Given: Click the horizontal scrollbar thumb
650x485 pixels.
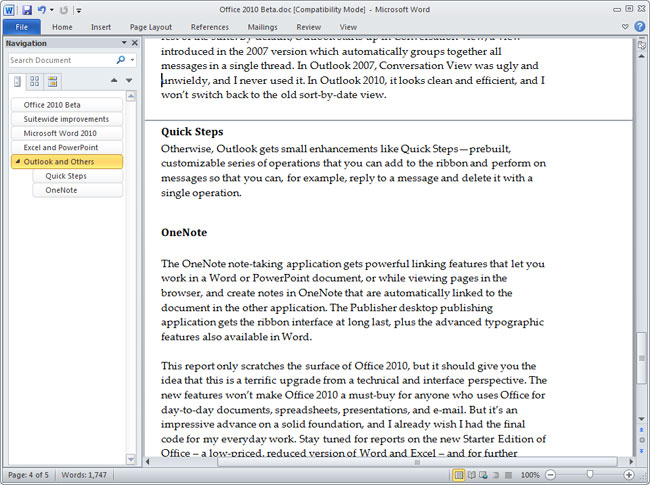Looking at the screenshot, I should [x=417, y=462].
